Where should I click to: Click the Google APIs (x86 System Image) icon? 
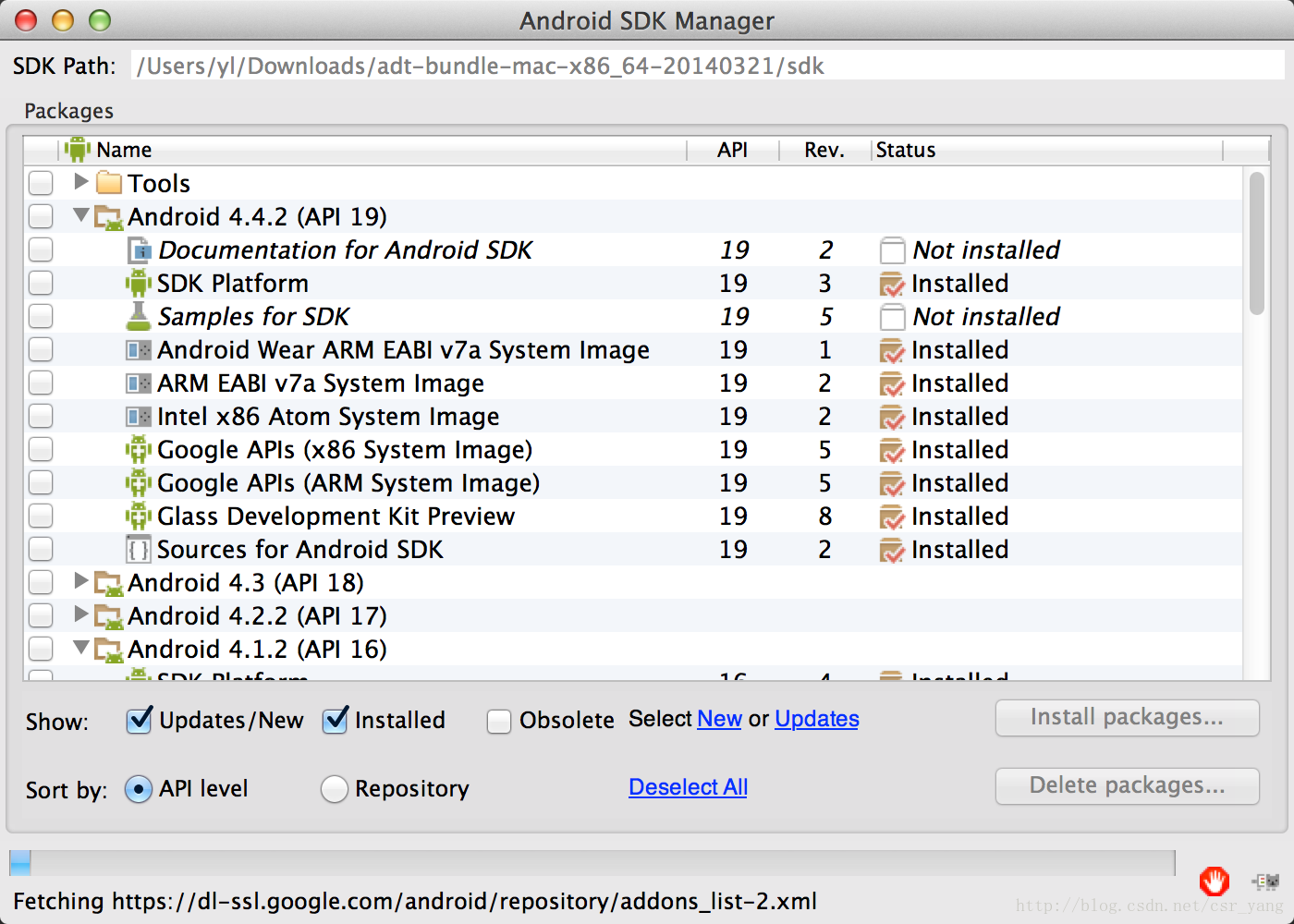(139, 449)
